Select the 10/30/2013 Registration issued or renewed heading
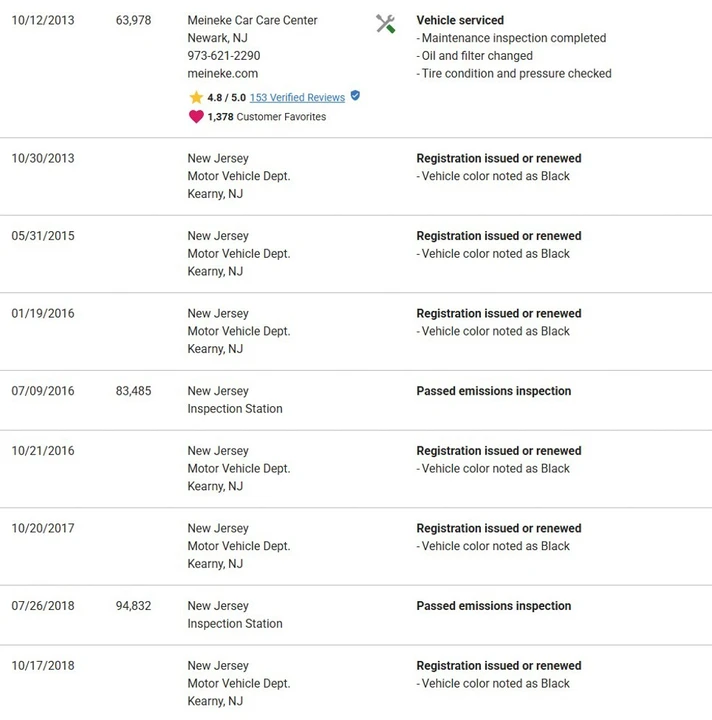This screenshot has width=712, height=720. [x=499, y=158]
